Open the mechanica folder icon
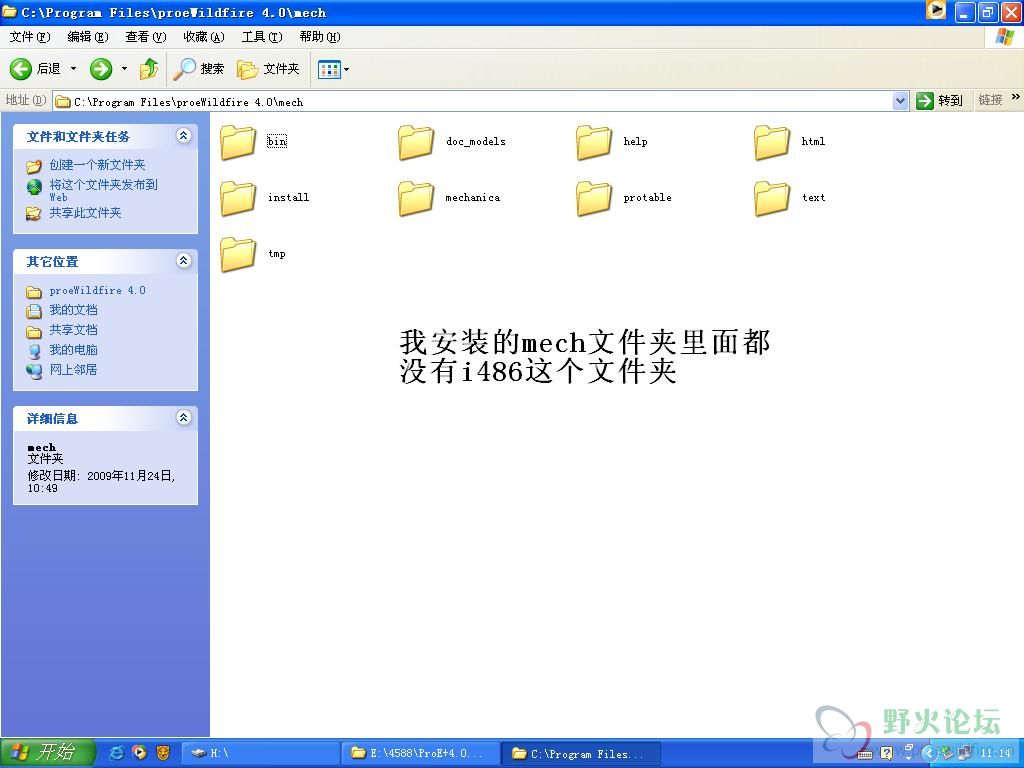Screen dimensions: 1024x768 pyautogui.click(x=416, y=198)
